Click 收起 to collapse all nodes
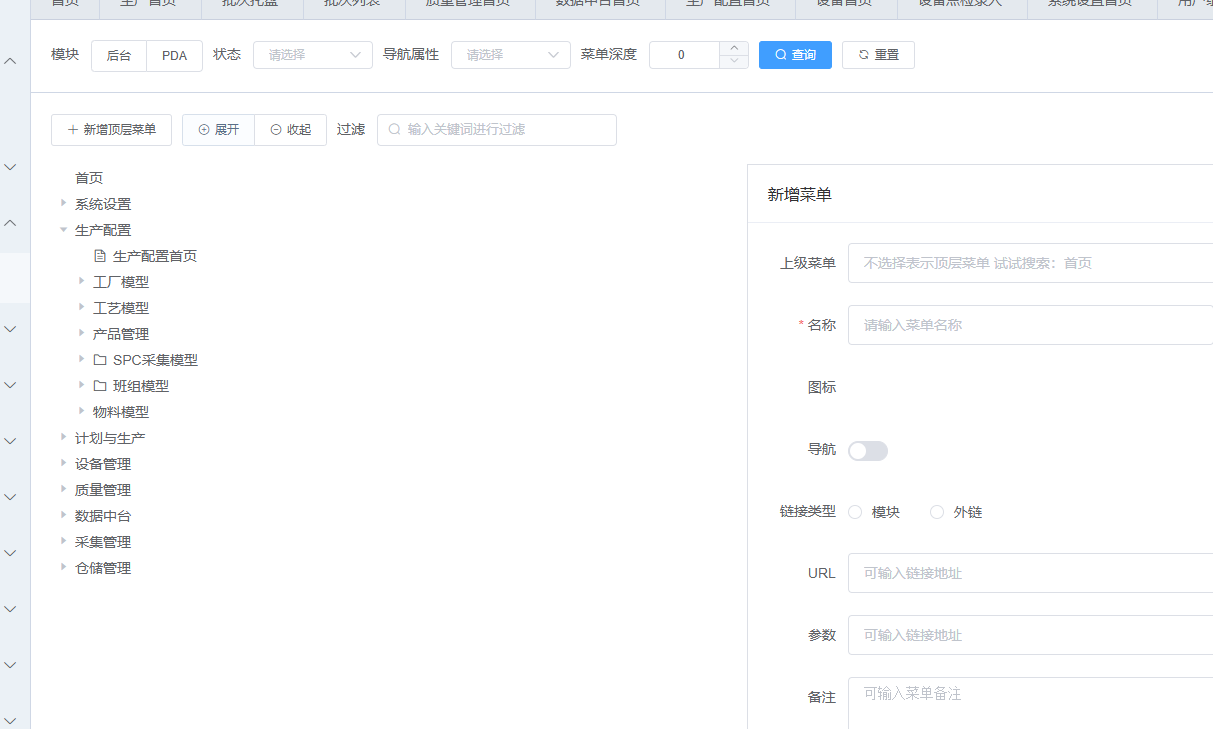Image resolution: width=1213 pixels, height=729 pixels. click(291, 130)
